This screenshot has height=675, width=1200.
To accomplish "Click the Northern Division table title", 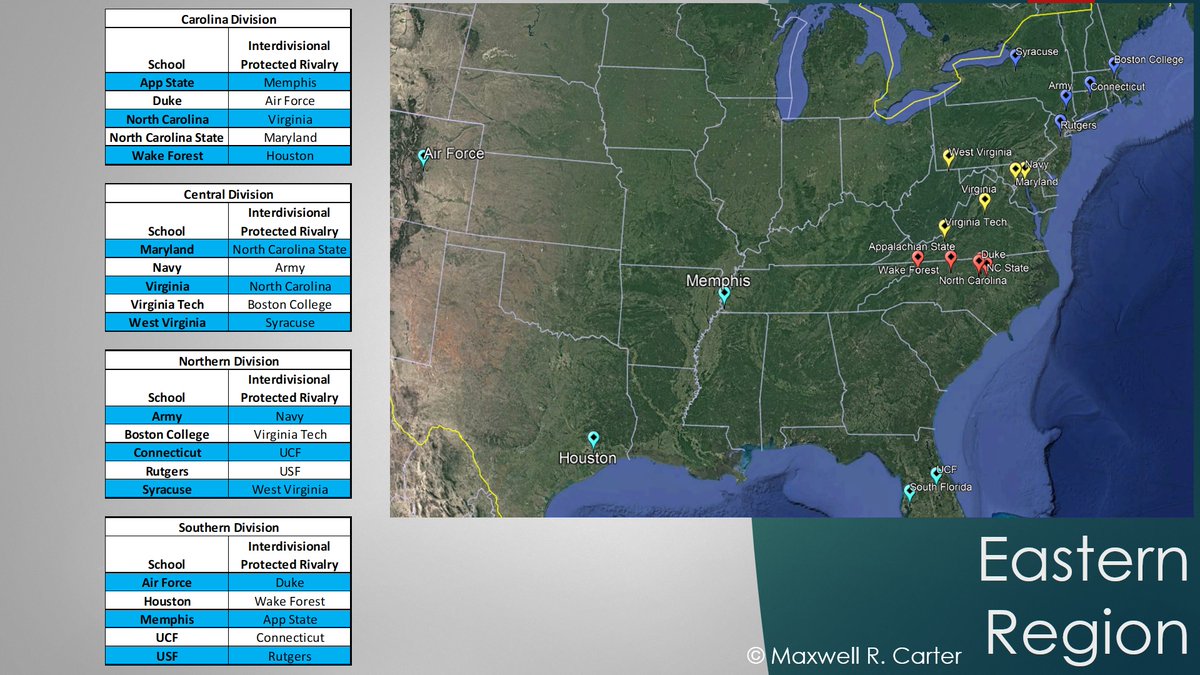I will 229,361.
